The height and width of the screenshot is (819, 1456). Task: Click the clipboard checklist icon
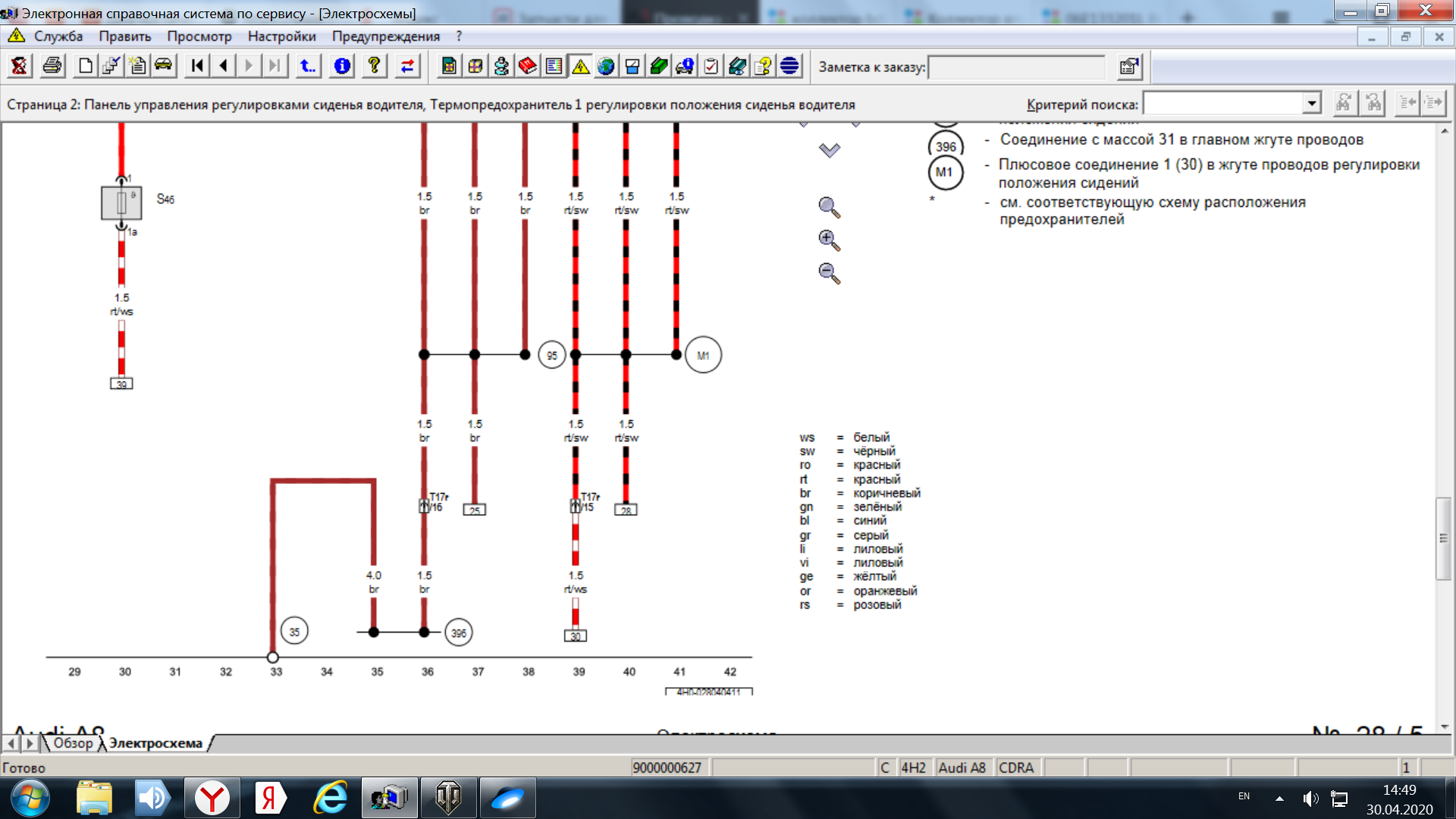tap(711, 67)
